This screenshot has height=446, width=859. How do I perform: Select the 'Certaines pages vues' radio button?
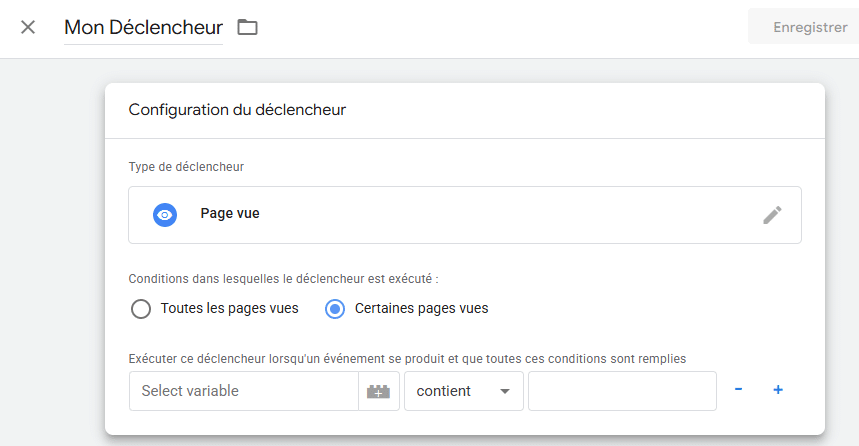tap(336, 309)
